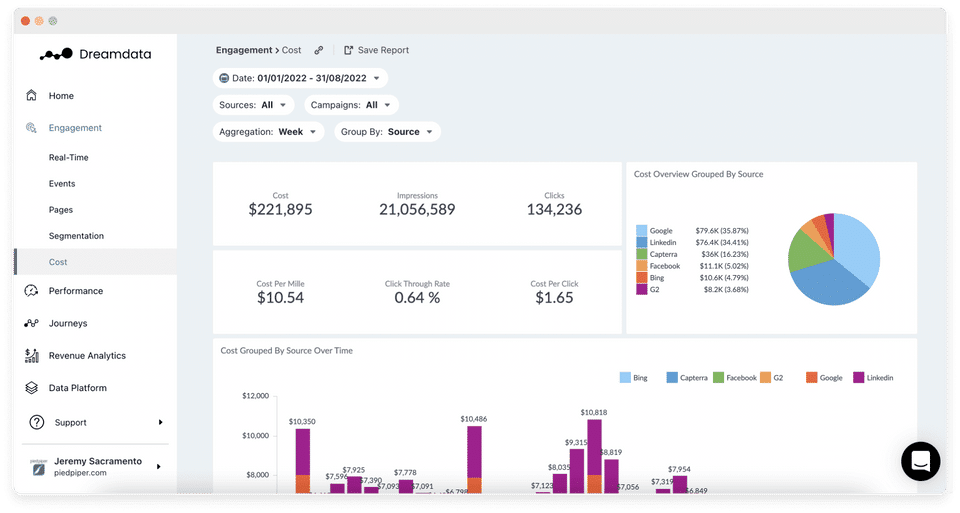Image resolution: width=960 pixels, height=513 pixels.
Task: Open Support menu
Action: pos(70,422)
